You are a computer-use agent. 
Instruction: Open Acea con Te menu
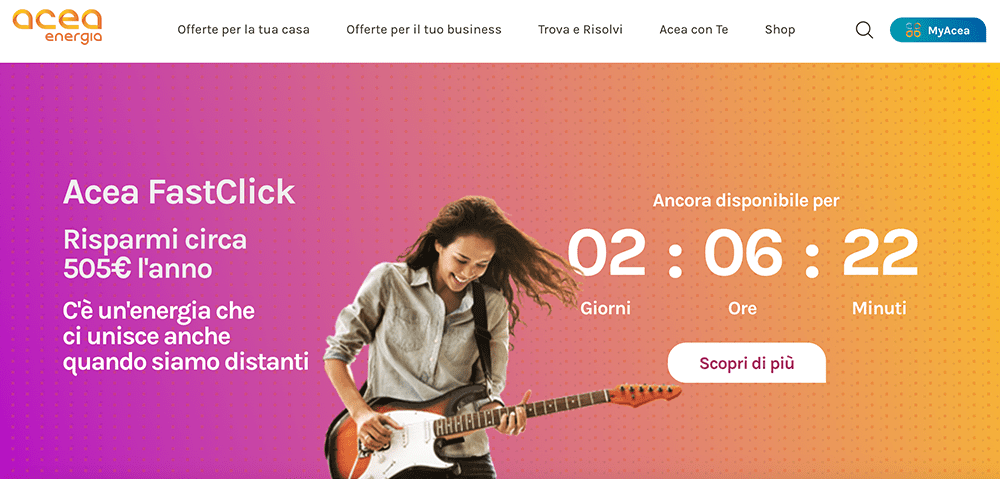tap(694, 30)
